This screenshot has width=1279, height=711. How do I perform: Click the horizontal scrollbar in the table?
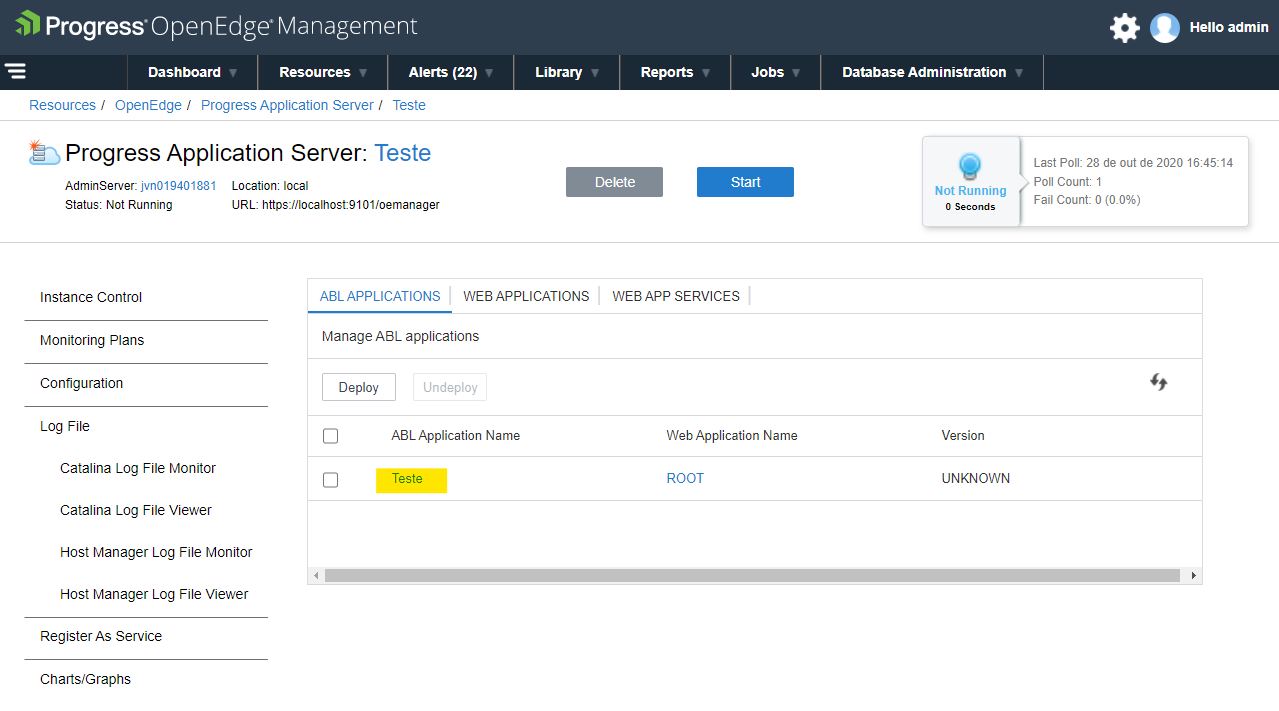(x=752, y=575)
